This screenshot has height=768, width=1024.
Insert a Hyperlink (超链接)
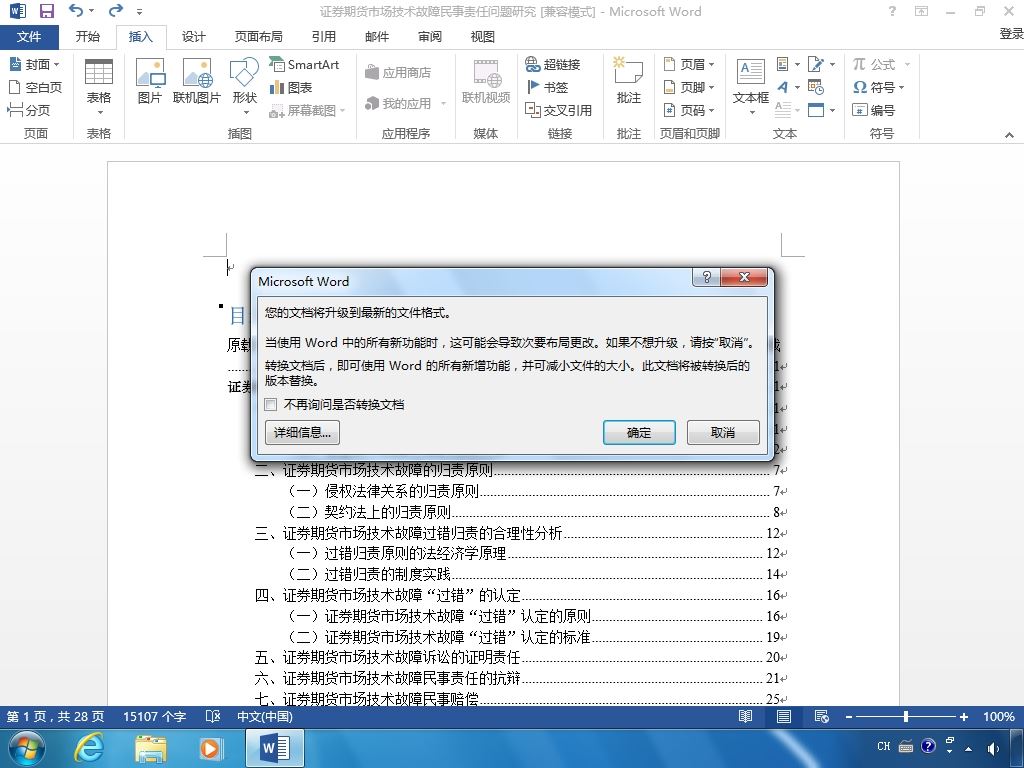[552, 64]
